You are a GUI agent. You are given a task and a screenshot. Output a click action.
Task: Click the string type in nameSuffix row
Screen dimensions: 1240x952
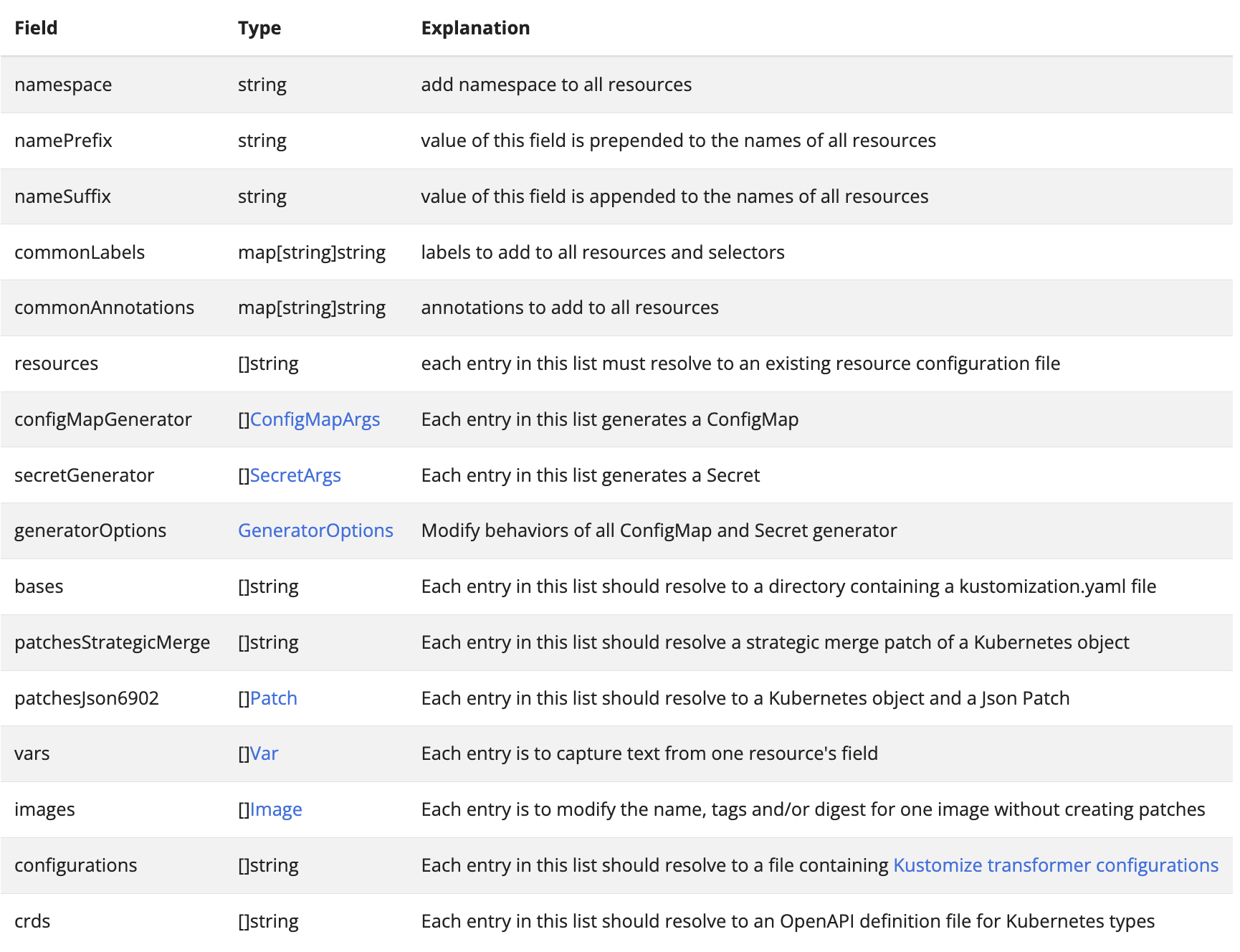click(x=262, y=196)
